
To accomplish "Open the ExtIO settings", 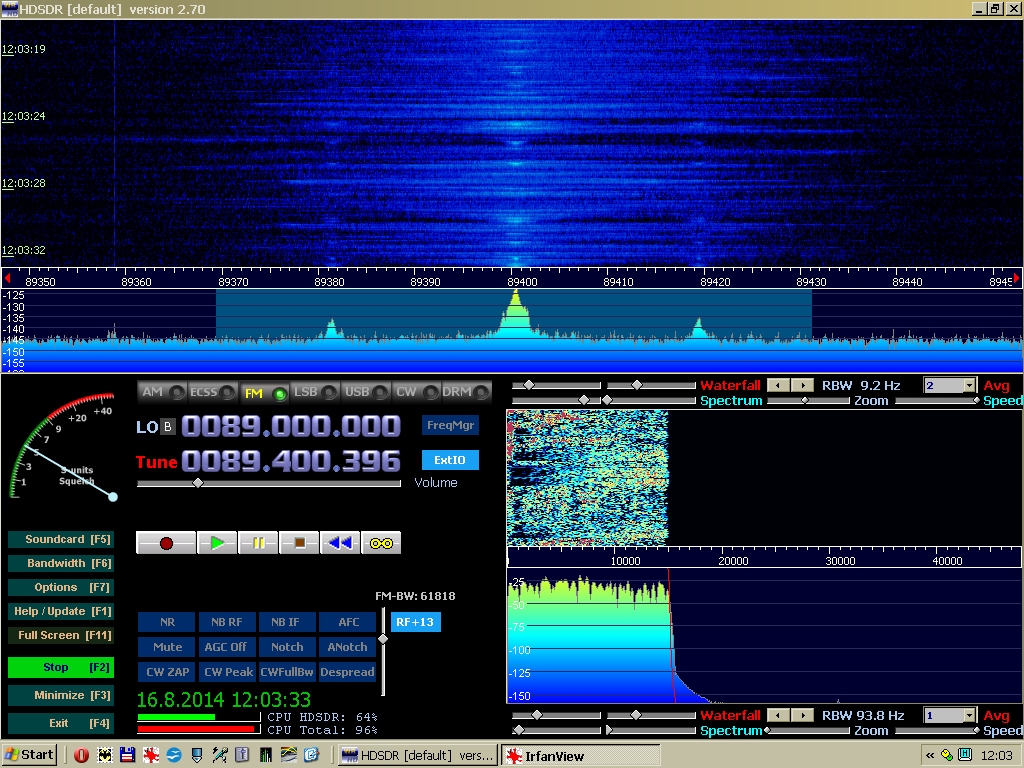I will [x=450, y=460].
